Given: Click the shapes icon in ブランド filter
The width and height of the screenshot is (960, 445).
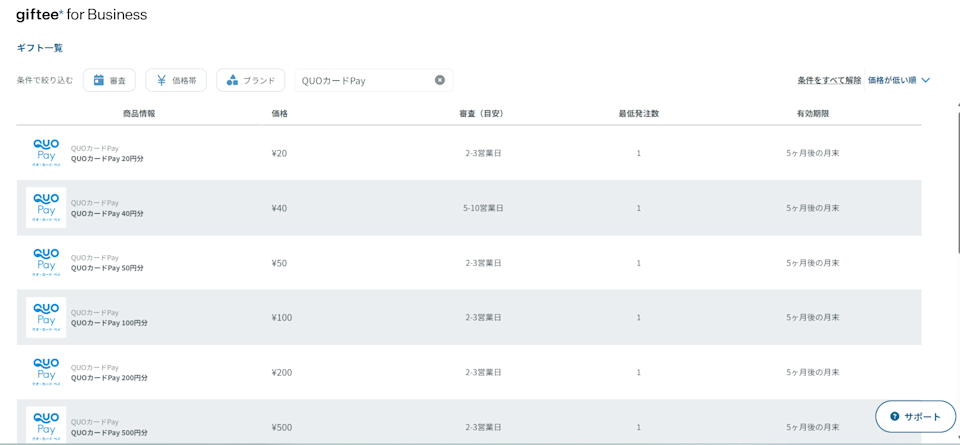Looking at the screenshot, I should coord(232,80).
